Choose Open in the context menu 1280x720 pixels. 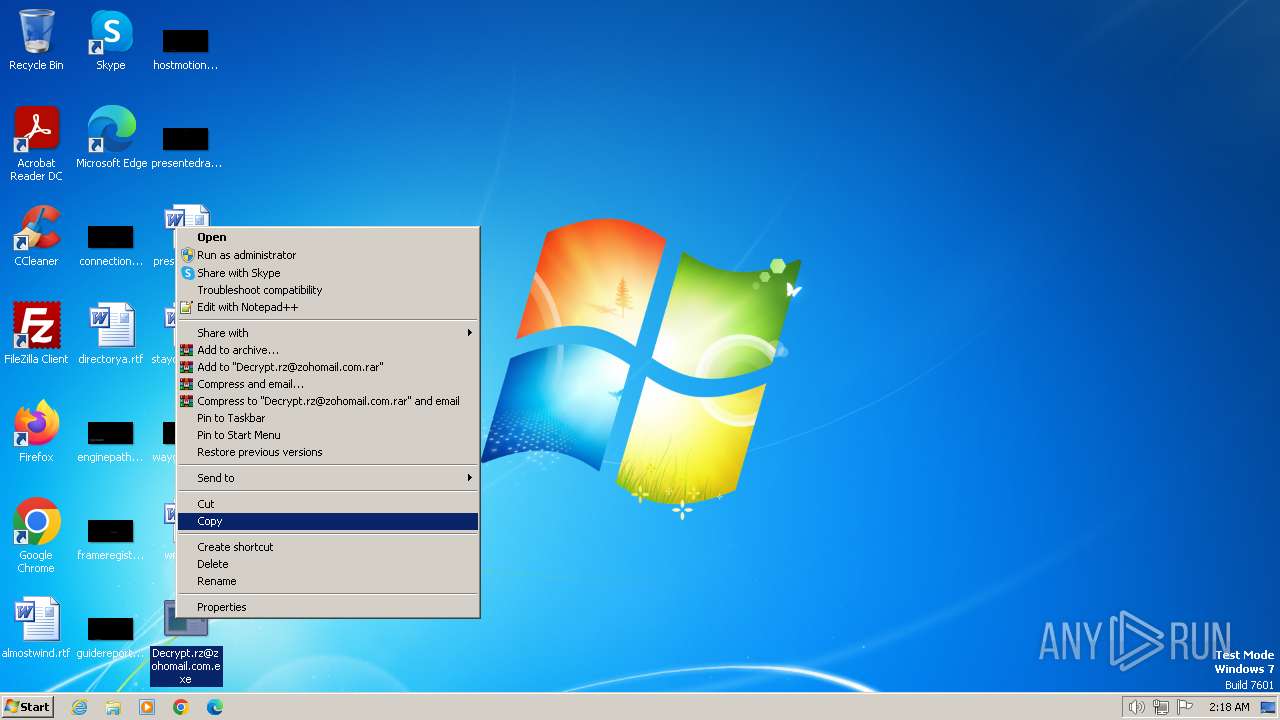tap(328, 237)
